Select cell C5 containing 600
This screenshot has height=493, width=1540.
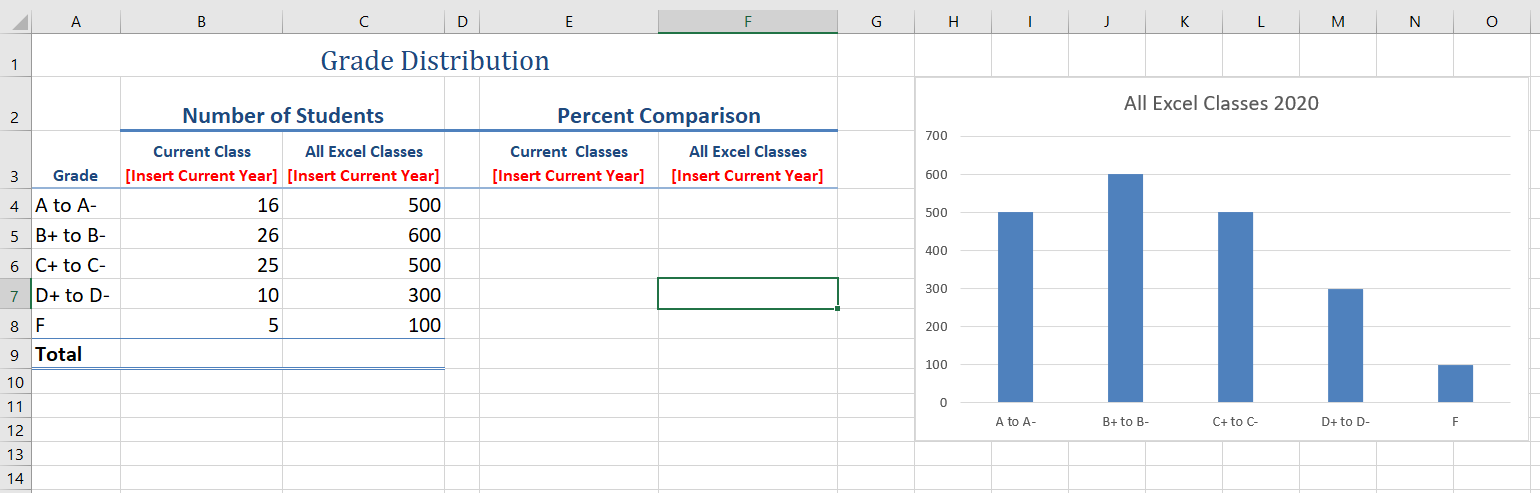click(363, 236)
